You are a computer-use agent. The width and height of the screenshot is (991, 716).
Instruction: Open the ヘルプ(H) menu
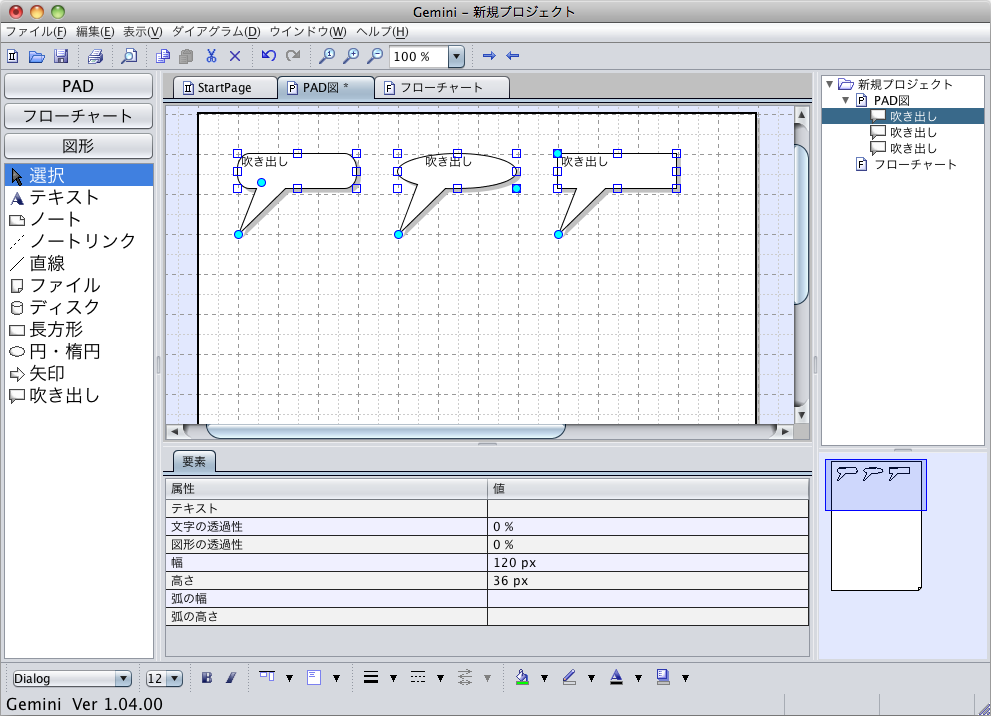(x=382, y=32)
